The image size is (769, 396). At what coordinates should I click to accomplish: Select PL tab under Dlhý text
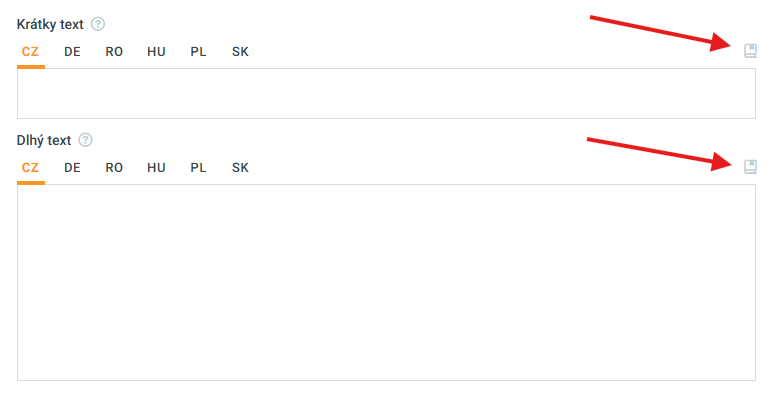[x=198, y=168]
